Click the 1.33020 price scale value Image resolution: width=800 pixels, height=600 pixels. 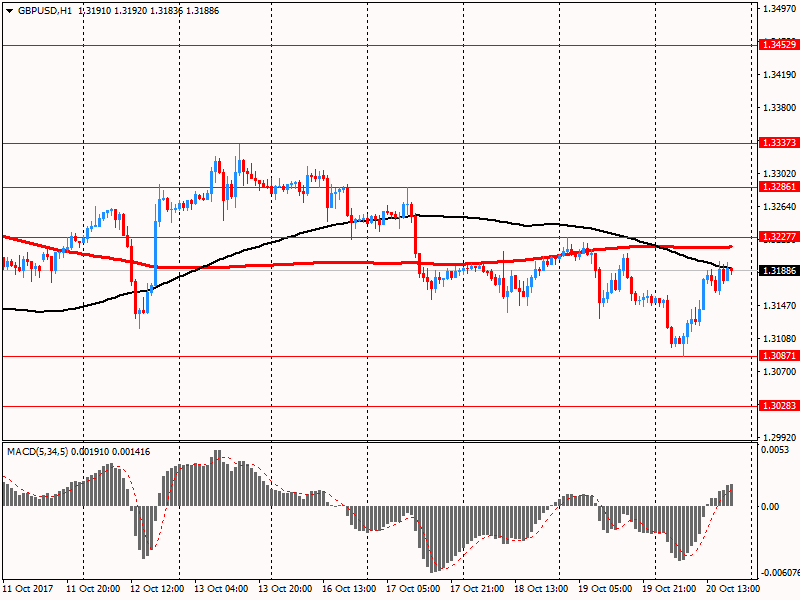click(779, 174)
